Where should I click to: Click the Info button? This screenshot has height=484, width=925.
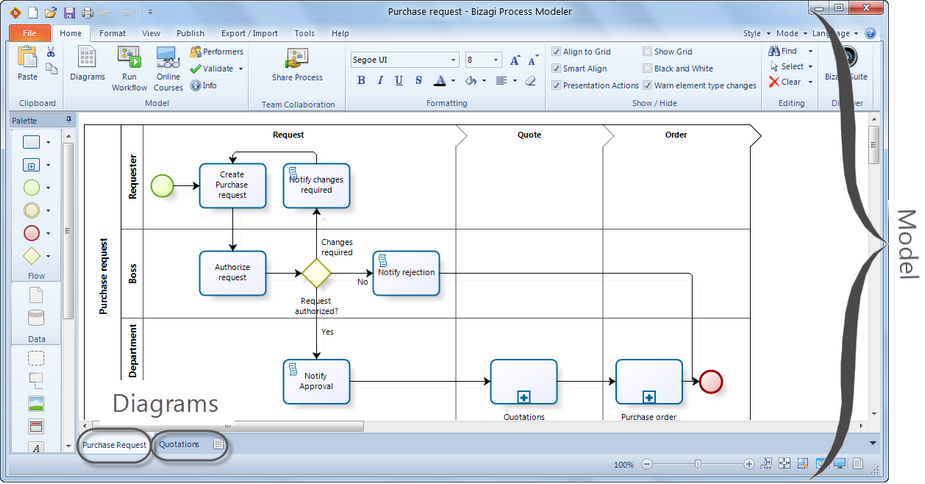[x=204, y=86]
